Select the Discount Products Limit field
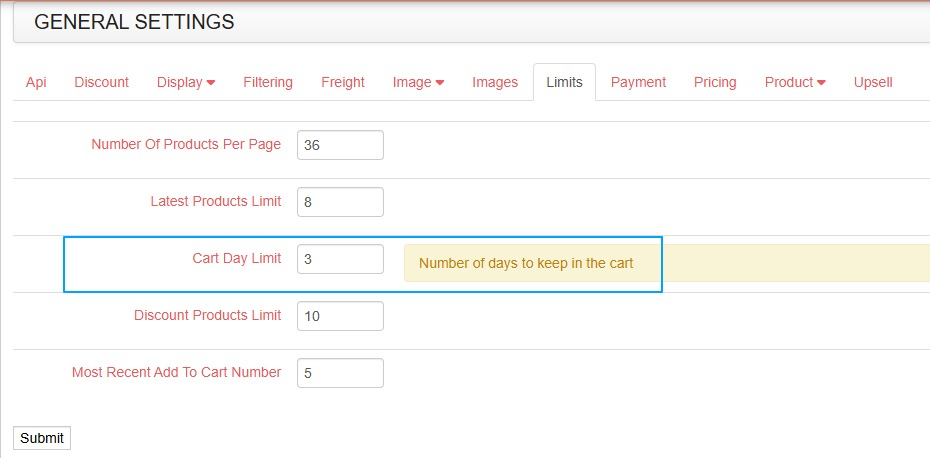Screen dimensions: 930x458 tap(340, 316)
